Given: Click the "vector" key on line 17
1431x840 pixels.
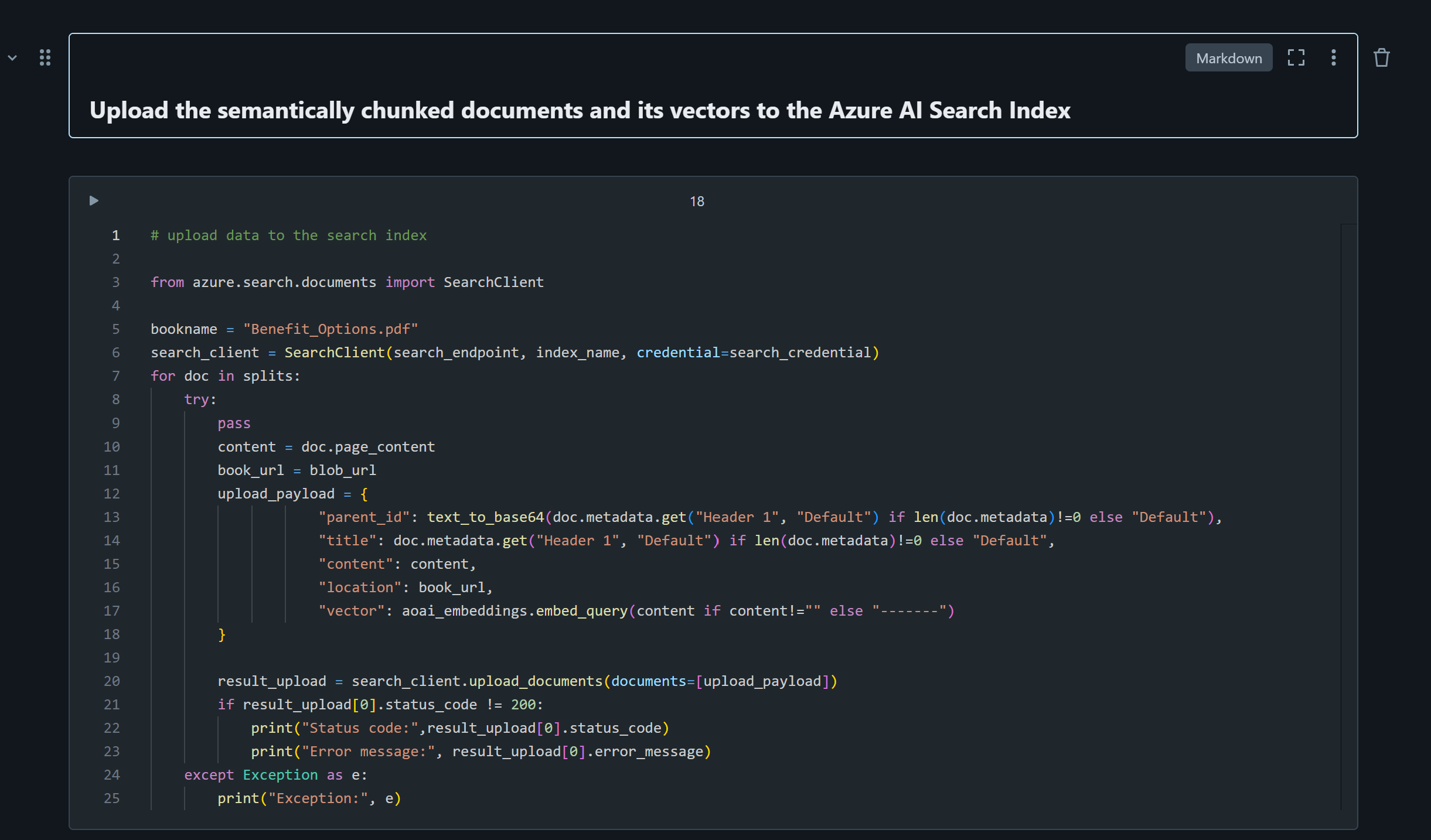Looking at the screenshot, I should click(351, 611).
